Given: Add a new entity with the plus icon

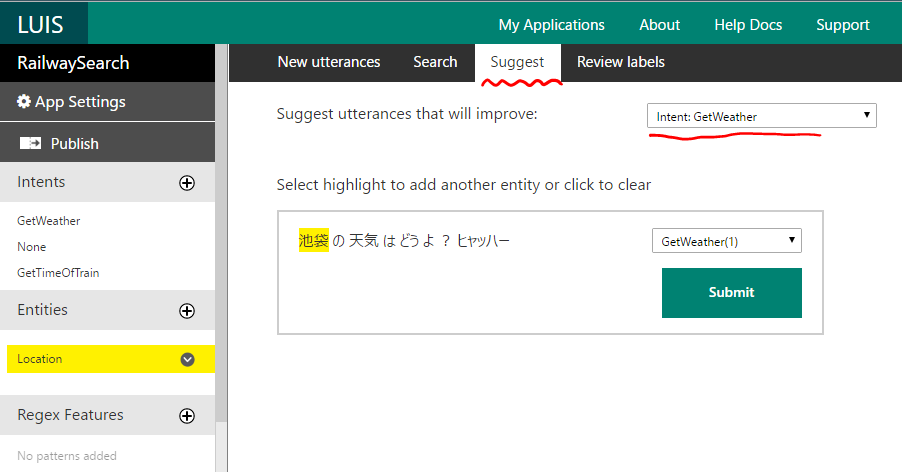Looking at the screenshot, I should [x=187, y=311].
